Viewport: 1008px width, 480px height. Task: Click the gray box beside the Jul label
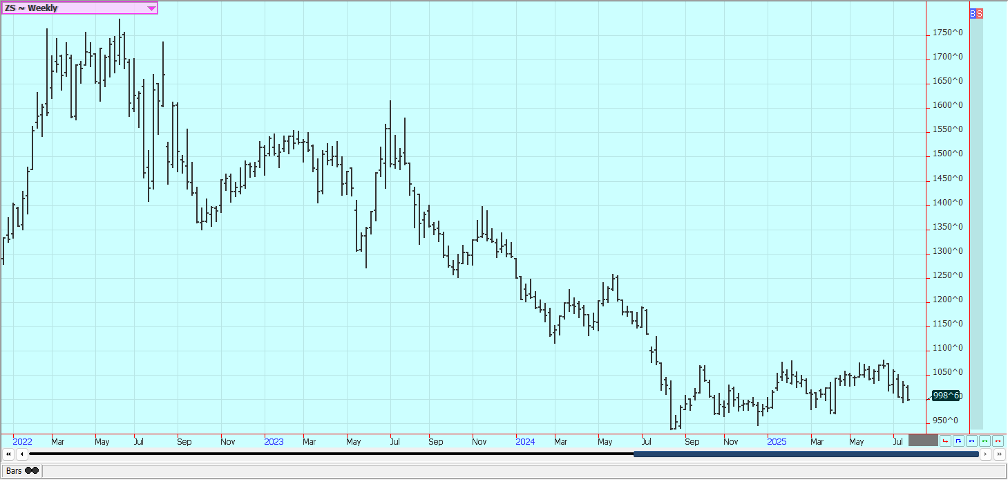click(923, 440)
